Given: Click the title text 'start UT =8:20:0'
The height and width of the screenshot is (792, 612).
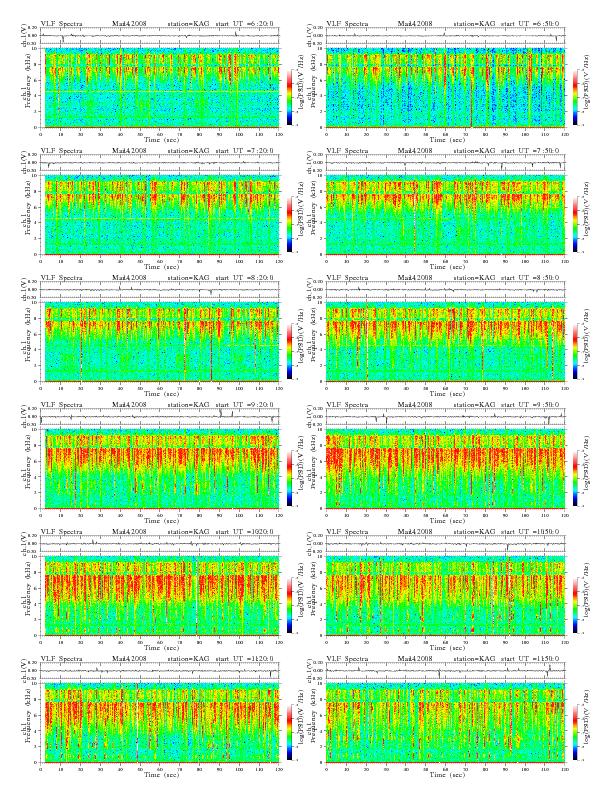Looking at the screenshot, I should click(244, 277).
